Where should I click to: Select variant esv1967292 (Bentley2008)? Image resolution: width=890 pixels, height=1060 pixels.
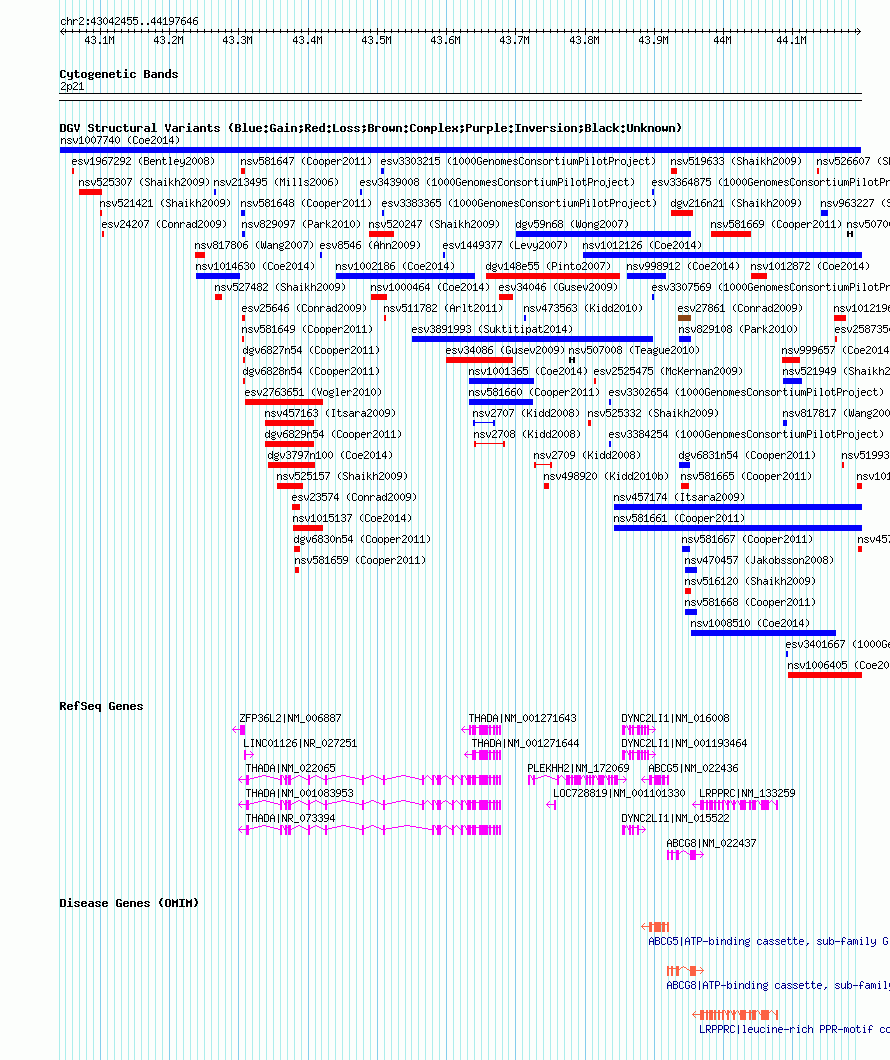(x=143, y=162)
